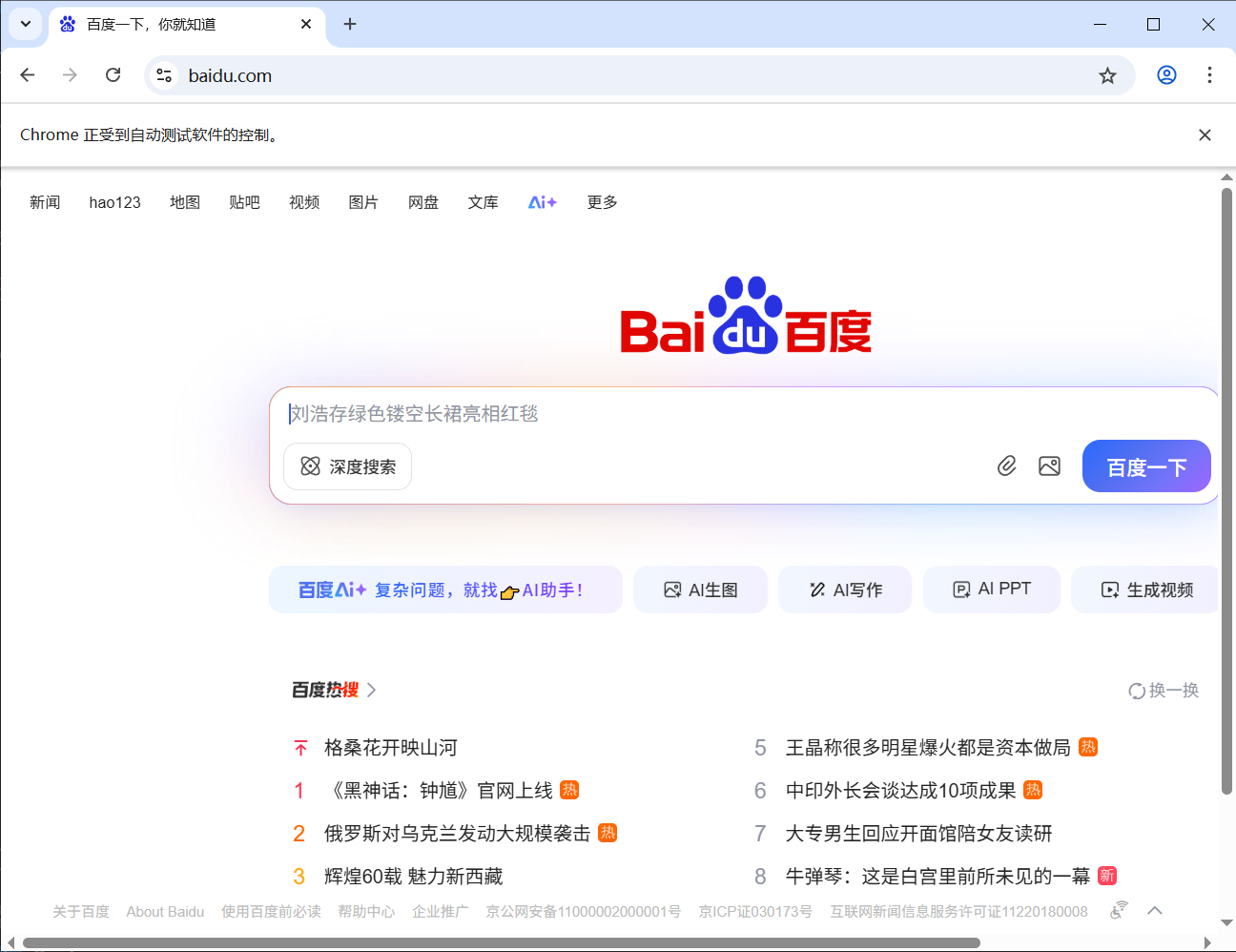This screenshot has height=952, width=1236.
Task: Open 视频 in the top navigation
Action: click(x=304, y=202)
